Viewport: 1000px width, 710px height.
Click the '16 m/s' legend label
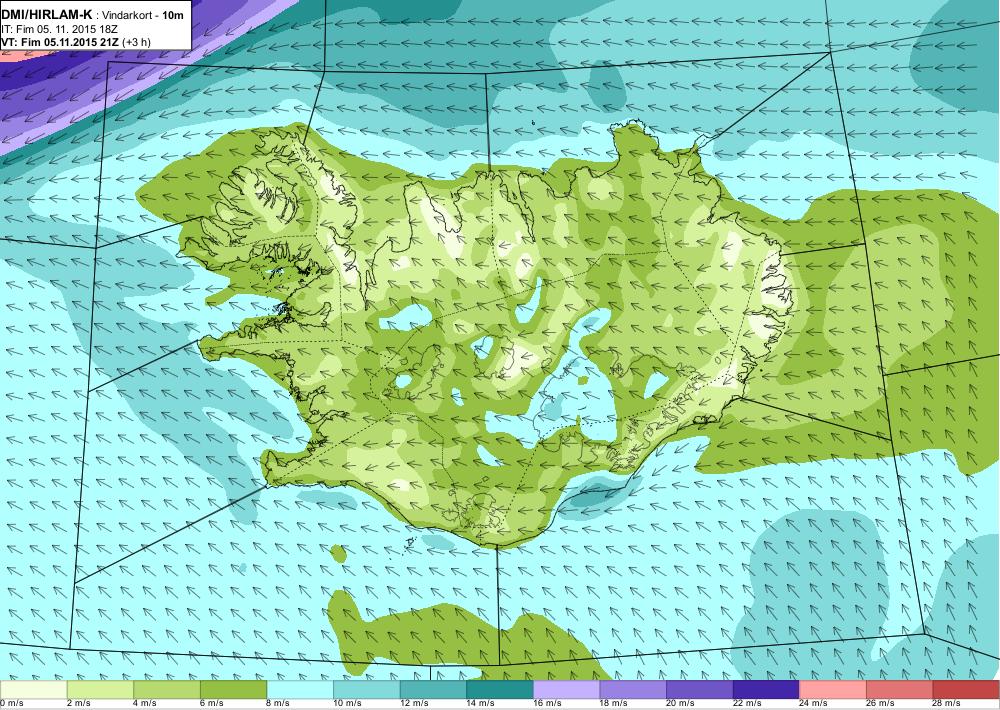[x=548, y=703]
